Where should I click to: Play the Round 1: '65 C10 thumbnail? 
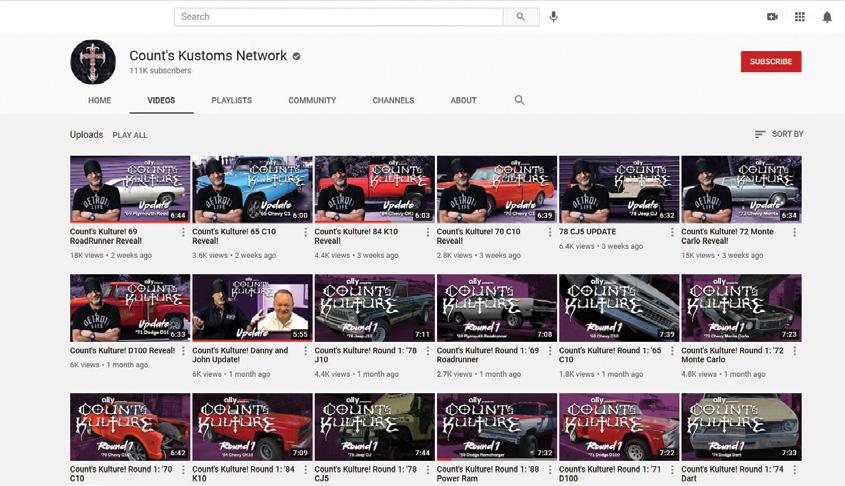(619, 308)
